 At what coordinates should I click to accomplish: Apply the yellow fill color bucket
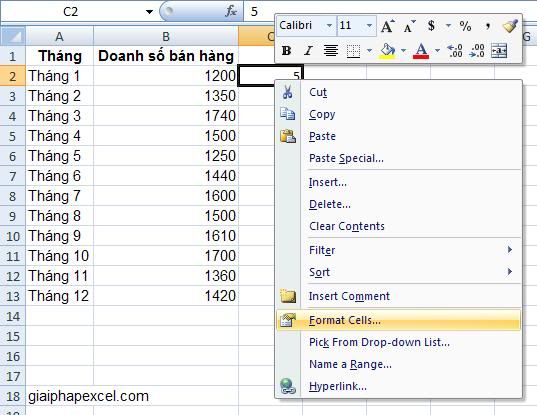click(388, 51)
